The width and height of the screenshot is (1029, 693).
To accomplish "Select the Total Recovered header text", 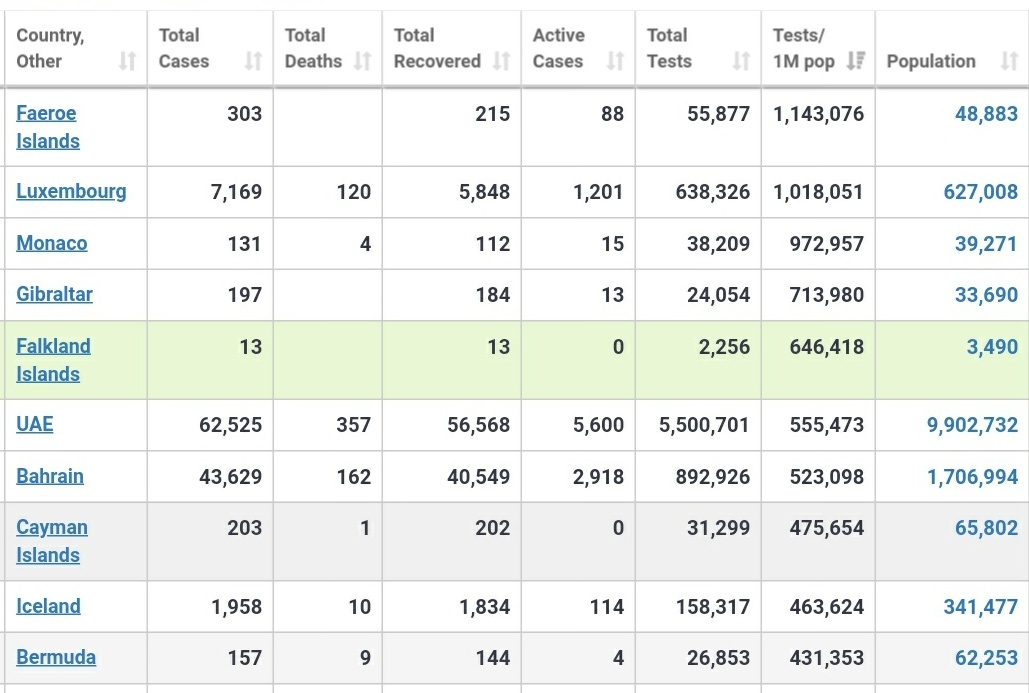I will (437, 48).
